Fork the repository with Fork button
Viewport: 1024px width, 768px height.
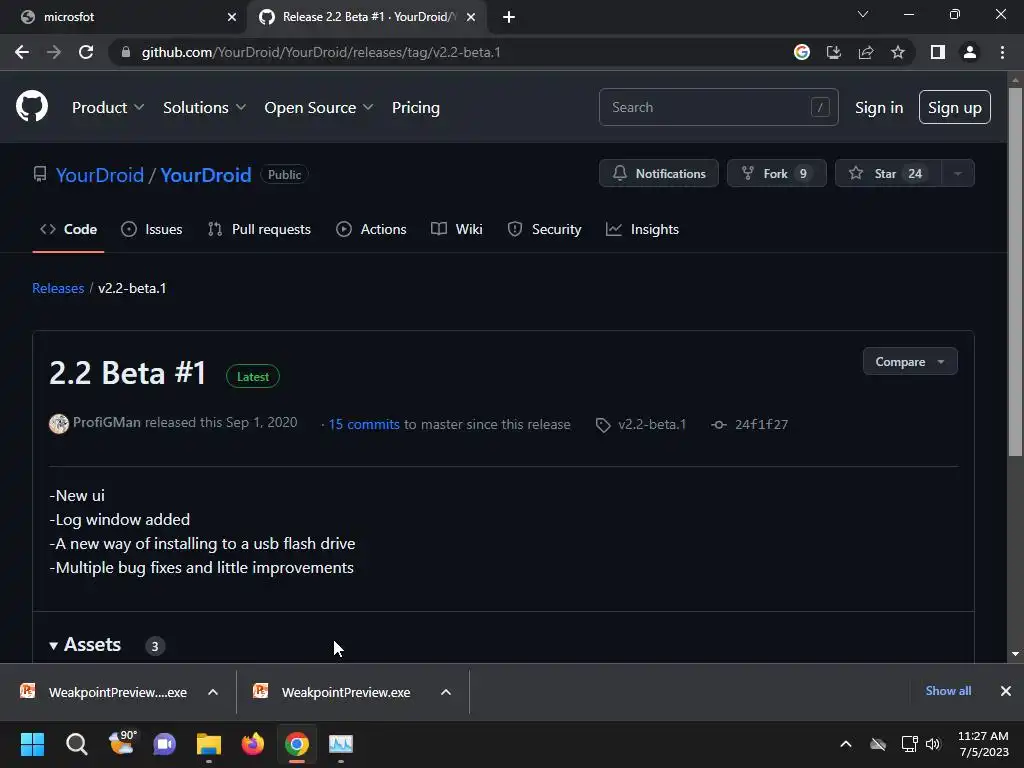(x=777, y=174)
